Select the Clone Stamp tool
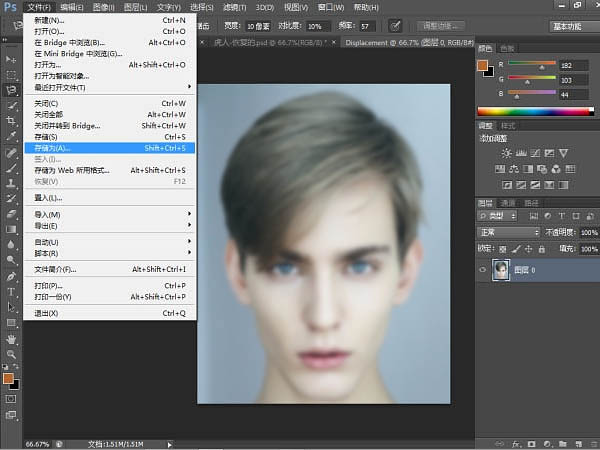This screenshot has width=600, height=450. (11, 183)
